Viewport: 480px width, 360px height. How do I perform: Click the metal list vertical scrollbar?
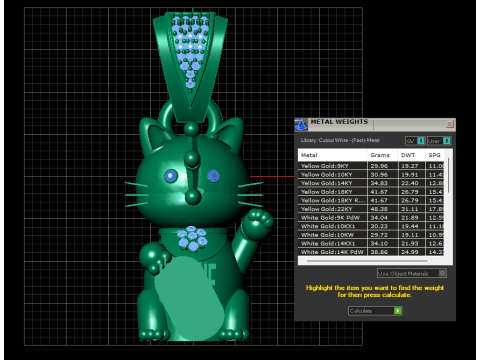pos(449,175)
